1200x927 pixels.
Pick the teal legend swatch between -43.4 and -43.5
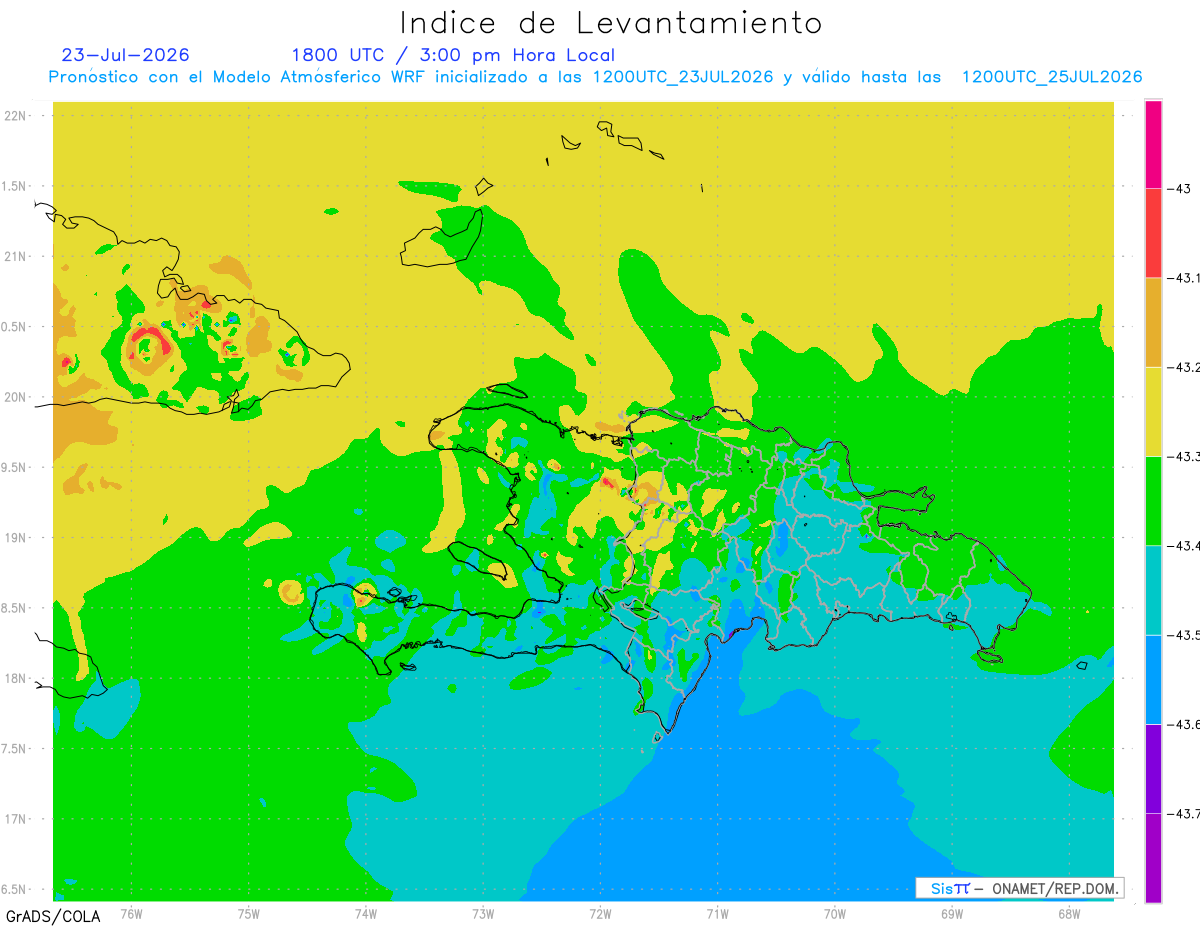[x=1153, y=590]
